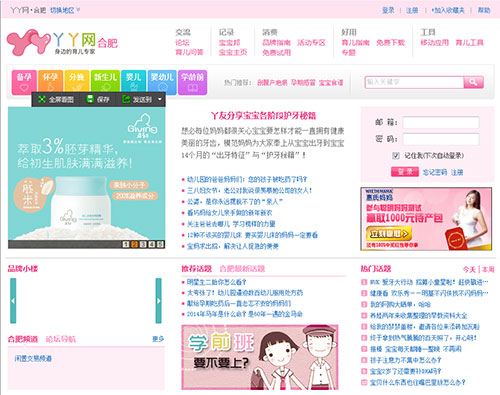Click the 全屏看图 fullscreen icon
Viewport: 500px width, 395px height.
(x=42, y=99)
